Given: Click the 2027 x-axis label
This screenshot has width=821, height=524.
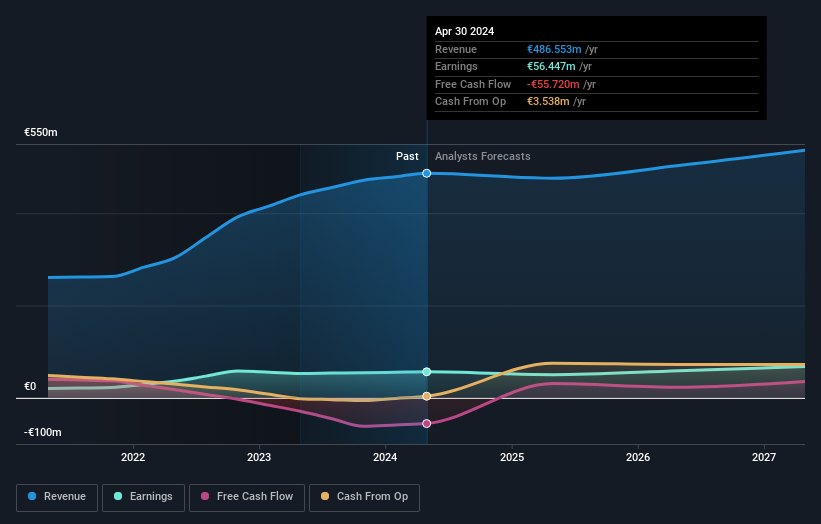Looking at the screenshot, I should [764, 458].
